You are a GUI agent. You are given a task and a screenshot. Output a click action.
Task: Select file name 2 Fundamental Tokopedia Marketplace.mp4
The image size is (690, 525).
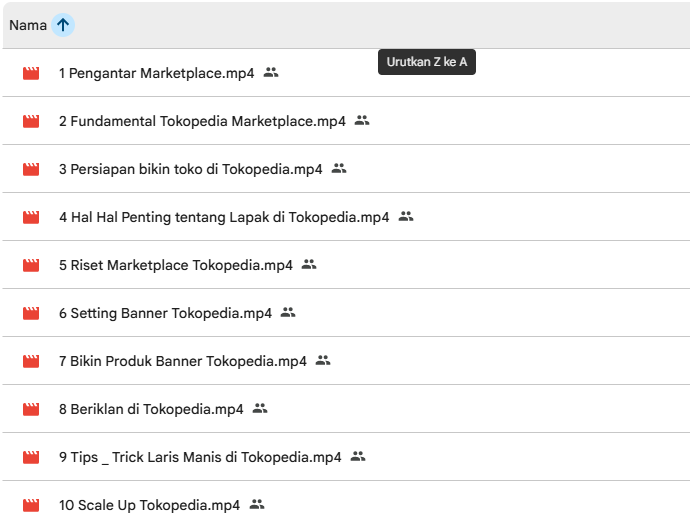[x=202, y=121]
